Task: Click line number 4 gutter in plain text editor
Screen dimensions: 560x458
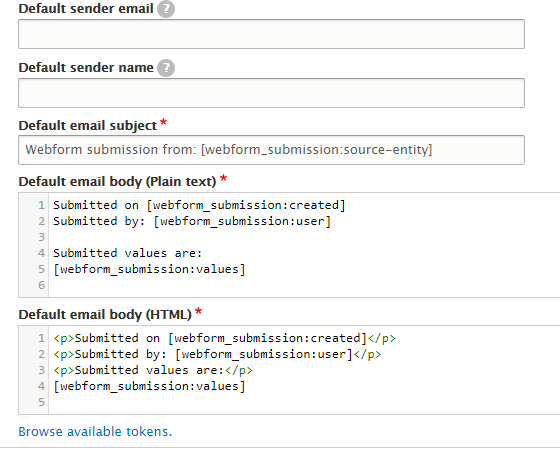Action: click(x=41, y=253)
